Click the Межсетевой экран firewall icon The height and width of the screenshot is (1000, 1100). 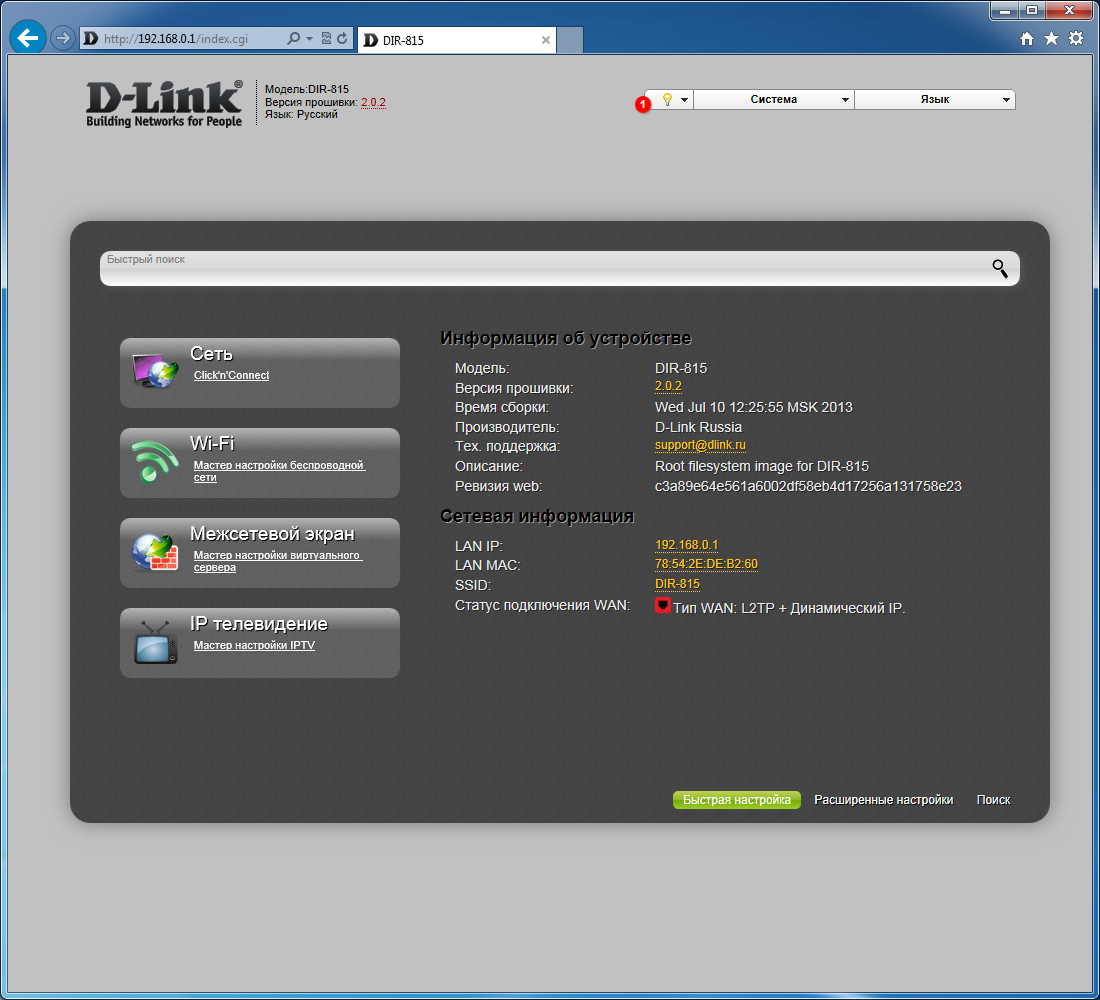pyautogui.click(x=155, y=552)
